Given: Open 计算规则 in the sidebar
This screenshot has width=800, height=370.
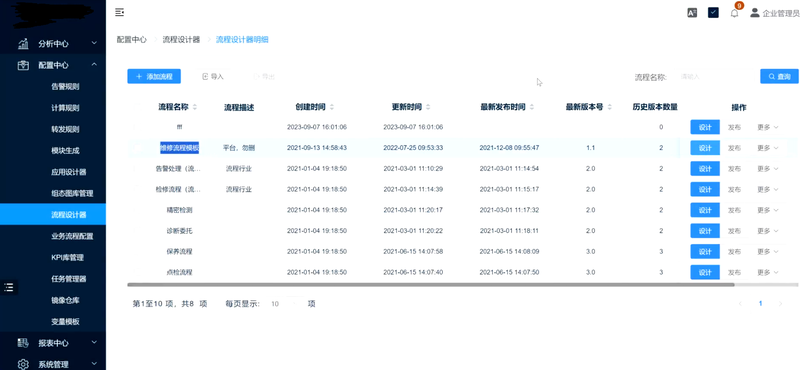Looking at the screenshot, I should (x=65, y=108).
